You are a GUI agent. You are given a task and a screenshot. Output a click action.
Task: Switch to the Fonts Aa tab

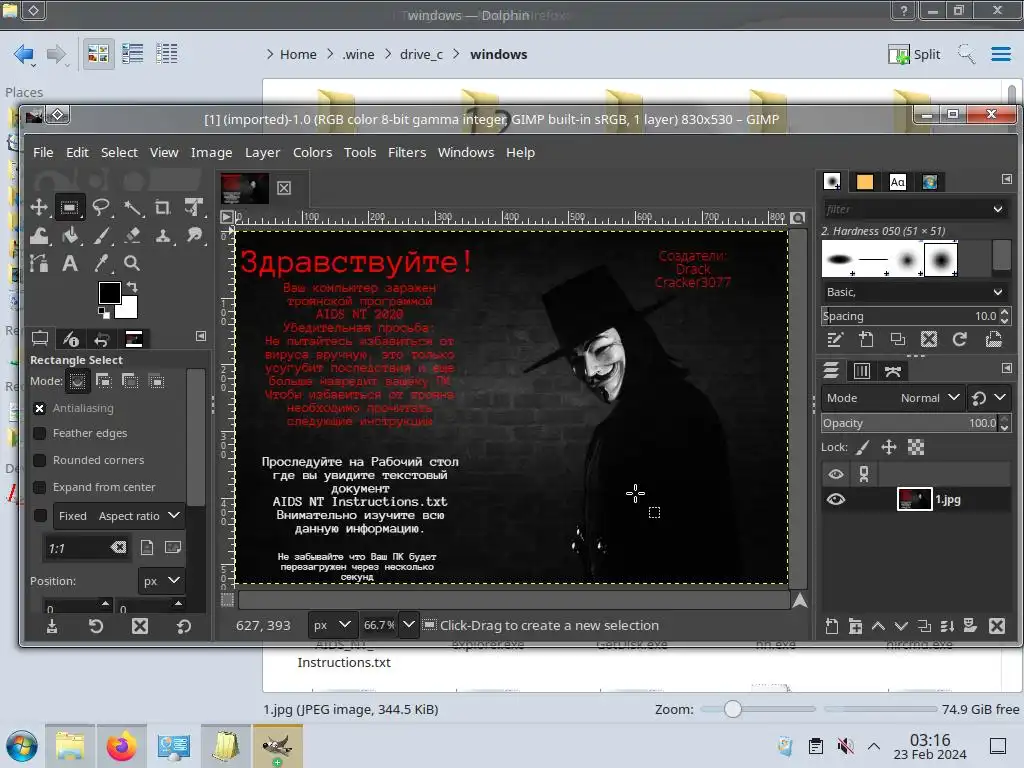tap(898, 182)
